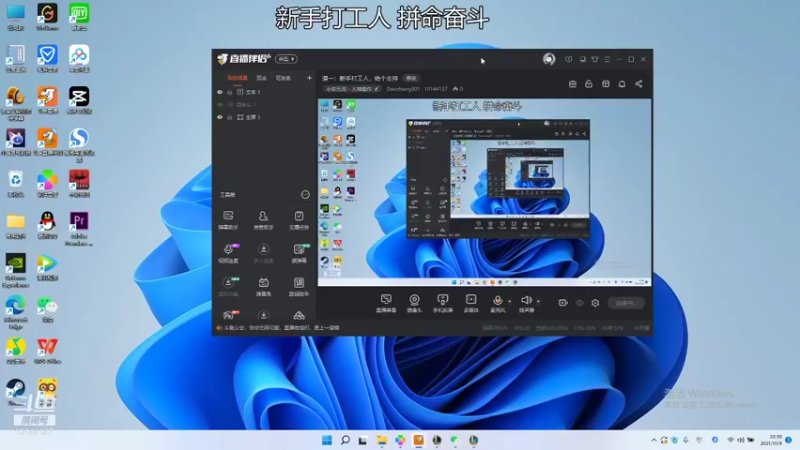Viewport: 800px width, 450px height.
Task: Select the Text 1 source row
Action: (264, 92)
